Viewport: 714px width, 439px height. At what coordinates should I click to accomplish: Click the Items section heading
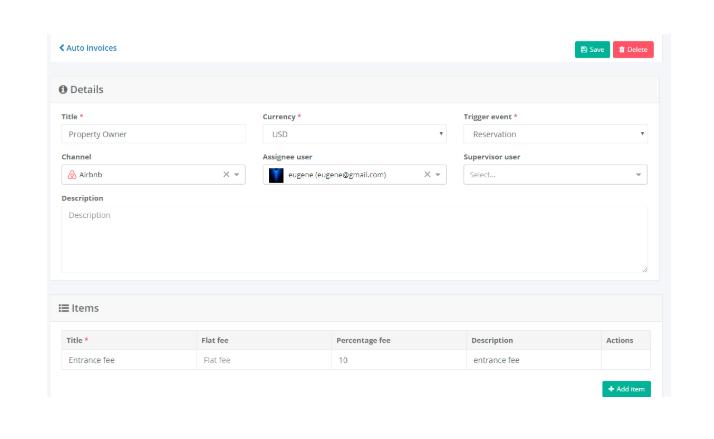tap(85, 308)
